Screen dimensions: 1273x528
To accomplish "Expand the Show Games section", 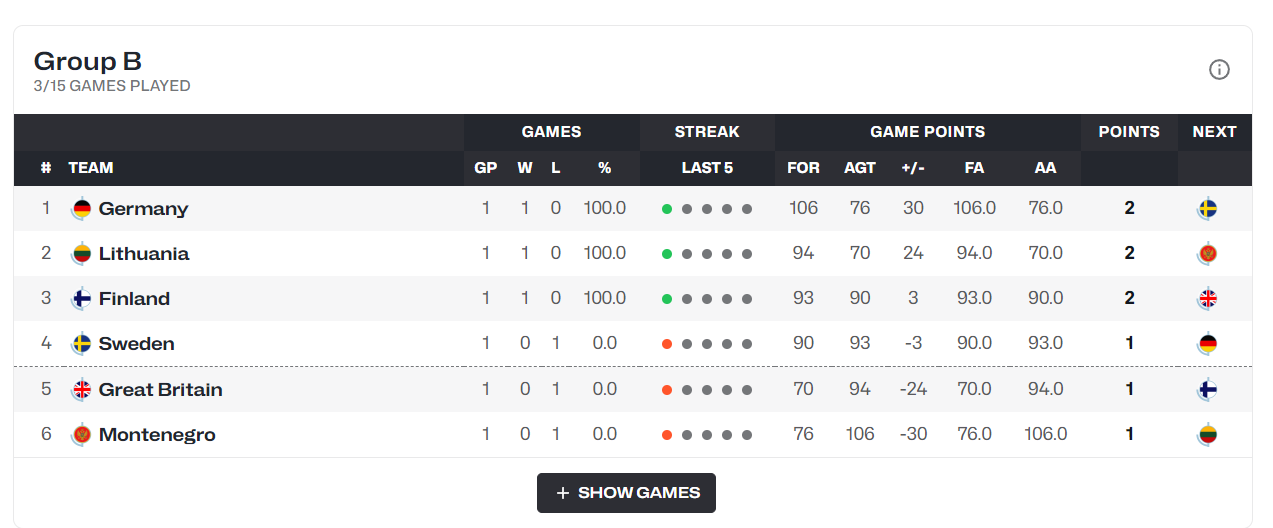I will coord(626,493).
